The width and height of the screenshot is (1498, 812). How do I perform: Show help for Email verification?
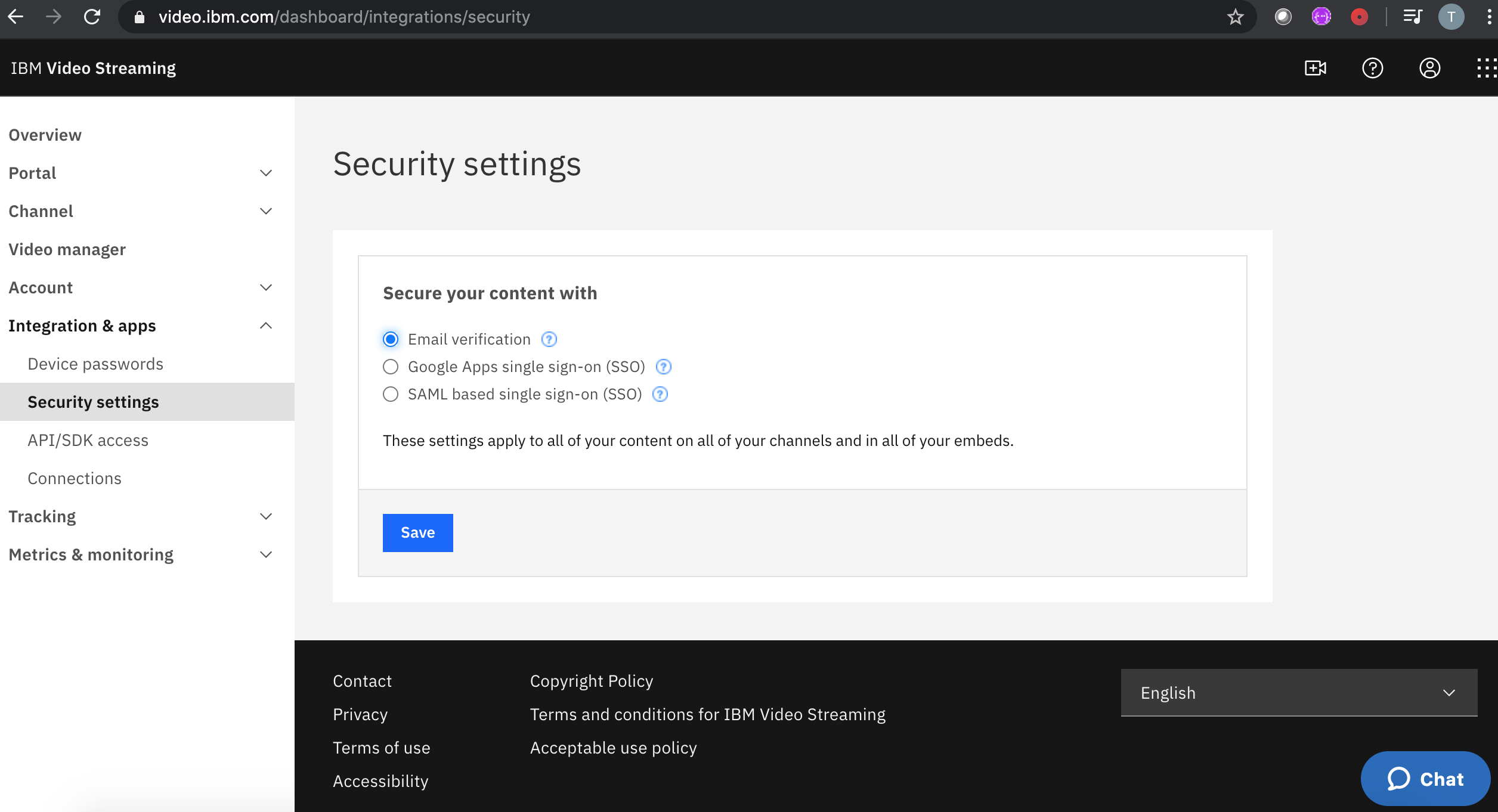549,339
